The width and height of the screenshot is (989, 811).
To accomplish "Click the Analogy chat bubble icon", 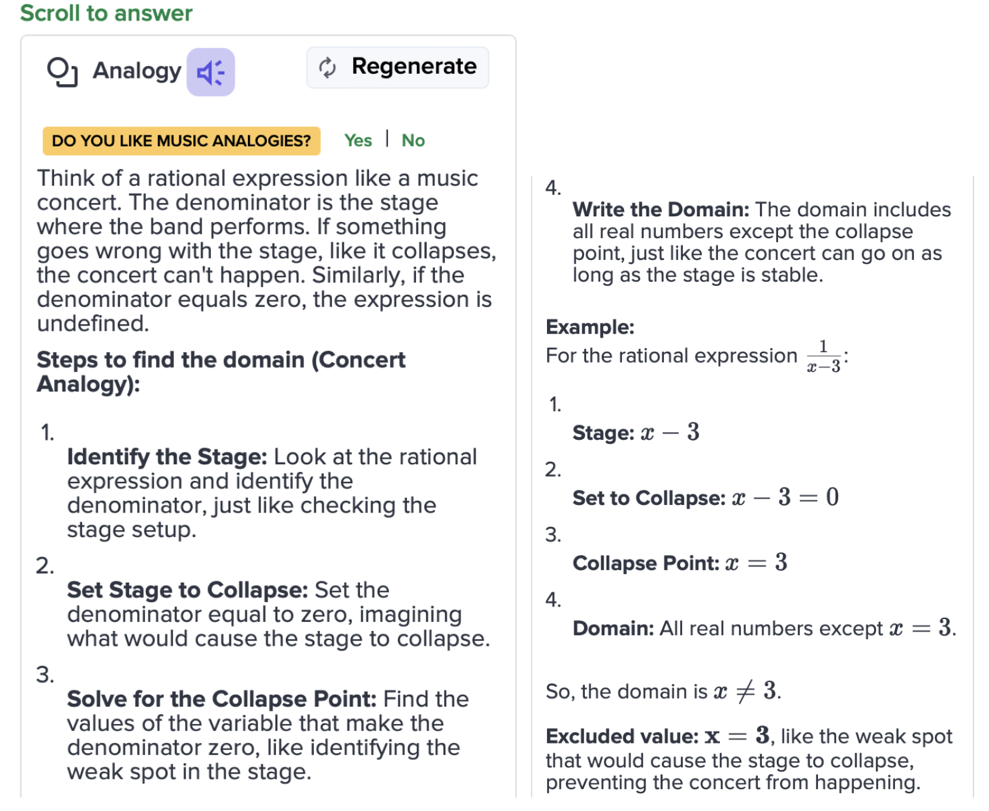I will click(x=62, y=72).
